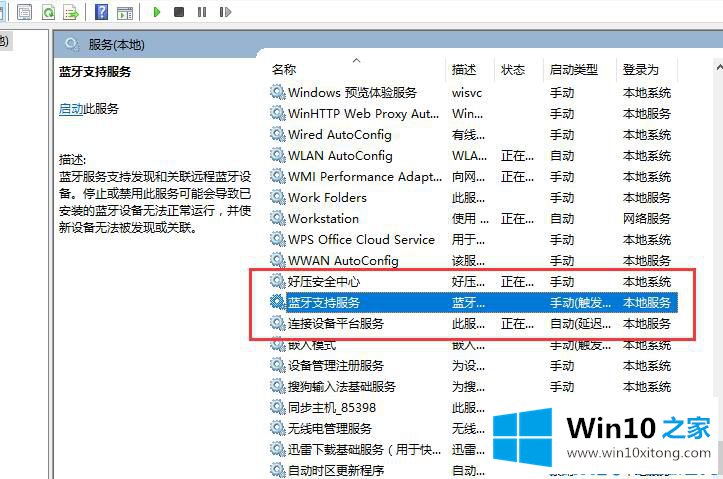Viewport: 723px width, 479px height.
Task: Click the Export List toolbar icon
Action: coord(70,12)
